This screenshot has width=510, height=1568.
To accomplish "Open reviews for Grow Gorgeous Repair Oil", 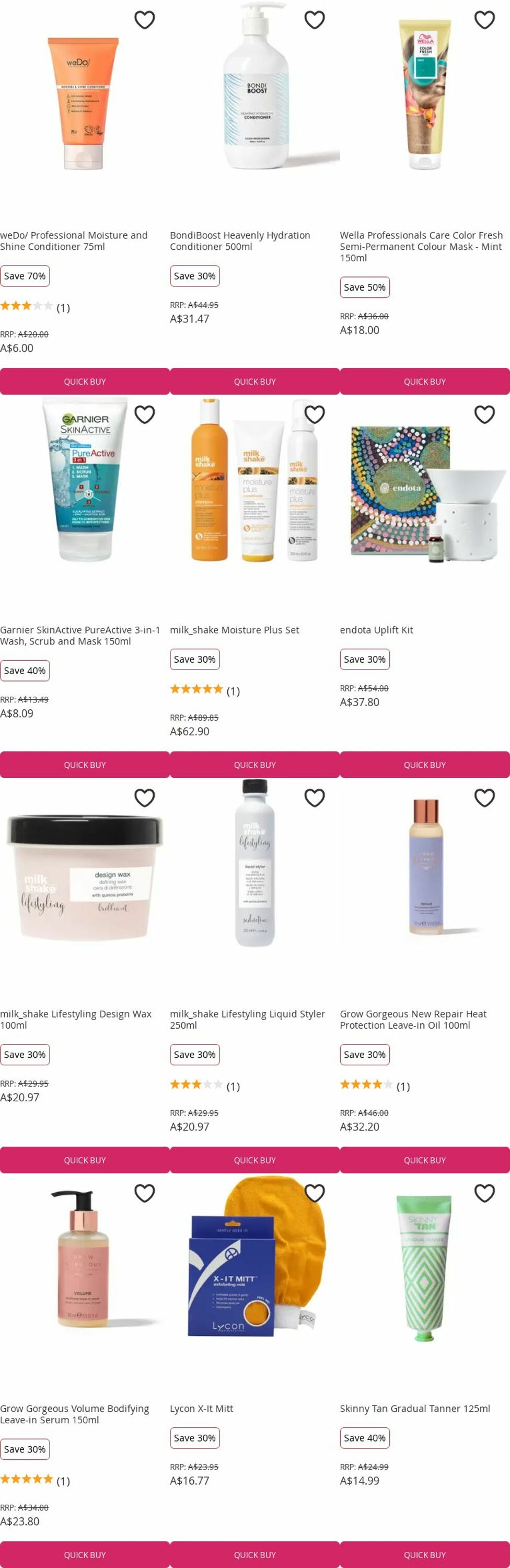I will [x=403, y=1086].
